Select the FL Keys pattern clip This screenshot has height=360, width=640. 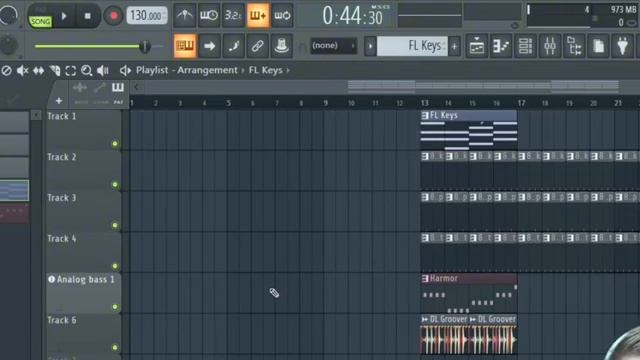pos(469,130)
